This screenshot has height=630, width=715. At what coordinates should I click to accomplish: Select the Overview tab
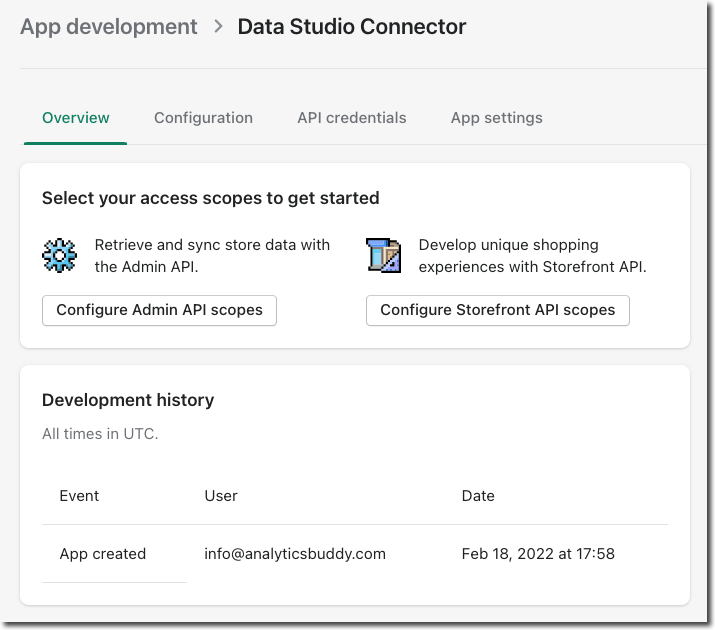75,118
